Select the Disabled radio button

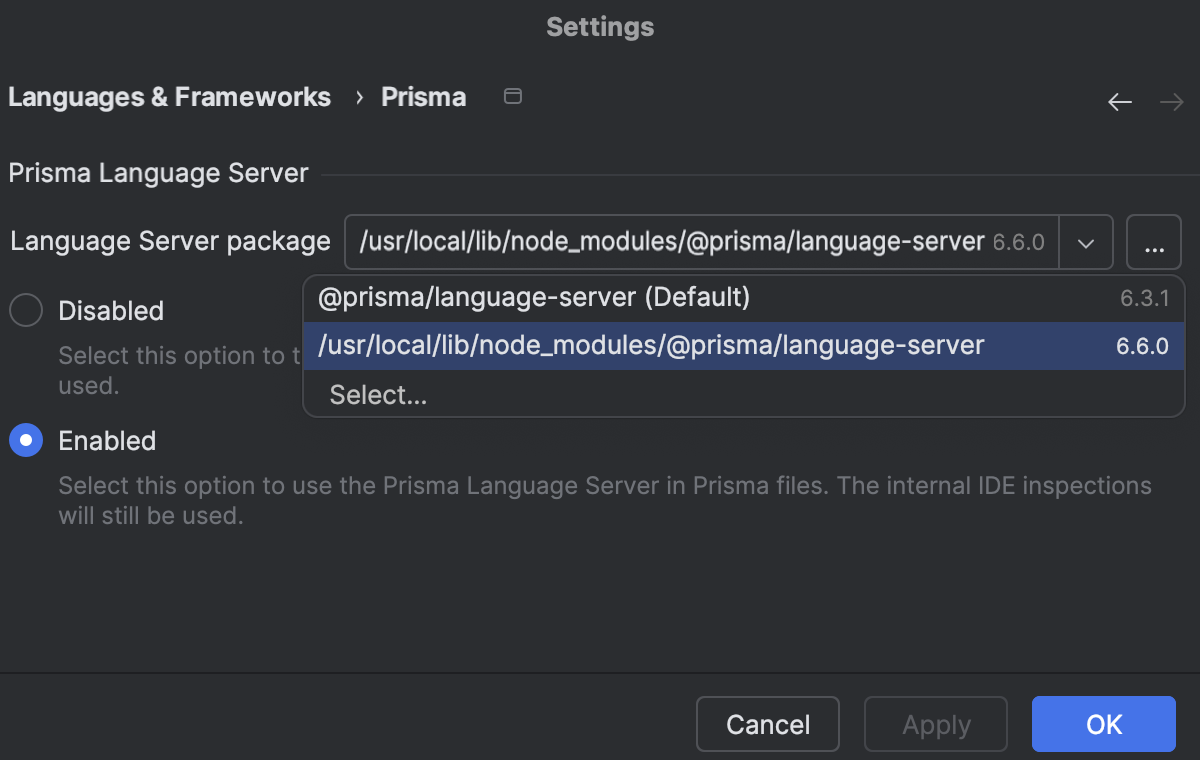tap(25, 310)
